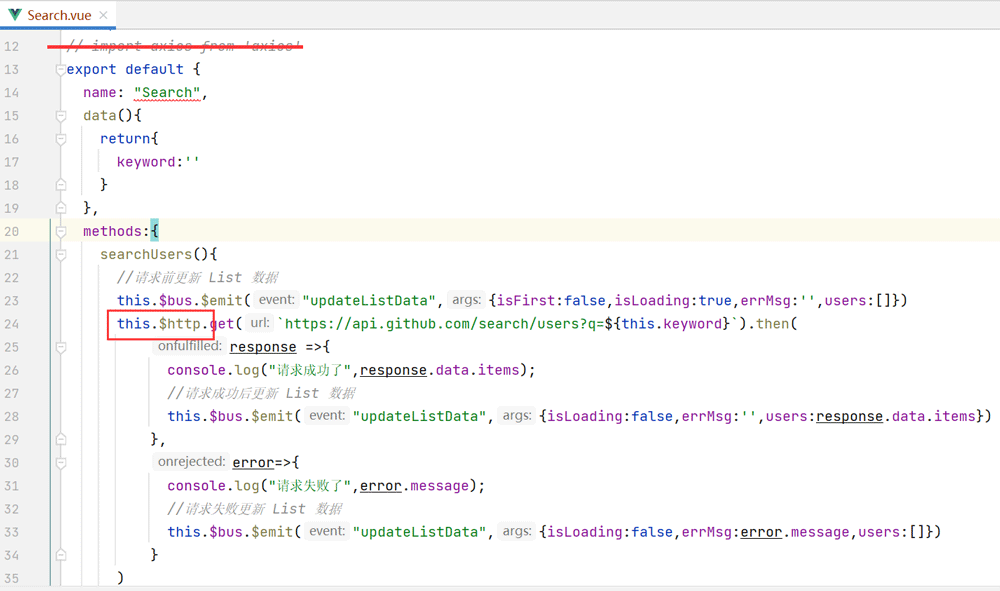Click the "name" property on line 14

(99, 93)
